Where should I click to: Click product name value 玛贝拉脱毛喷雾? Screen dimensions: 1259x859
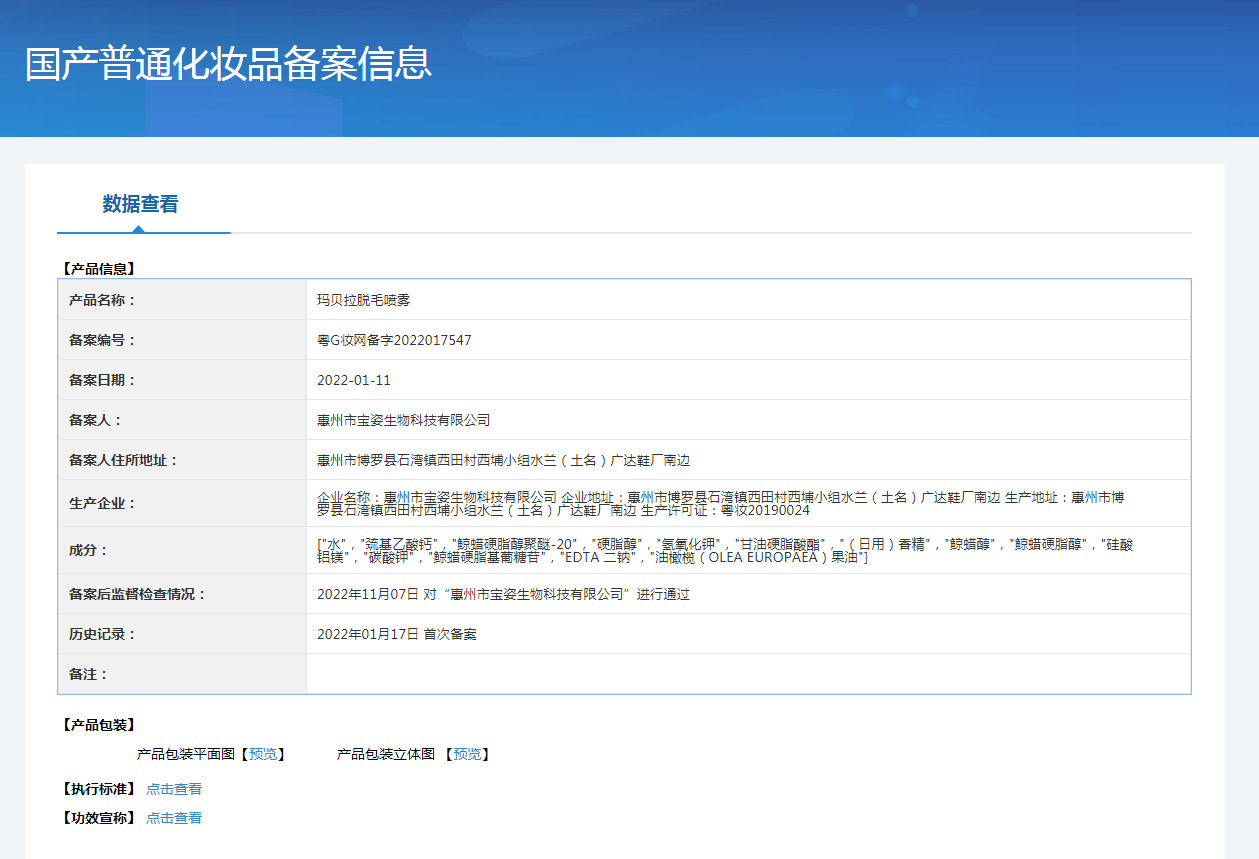(363, 300)
